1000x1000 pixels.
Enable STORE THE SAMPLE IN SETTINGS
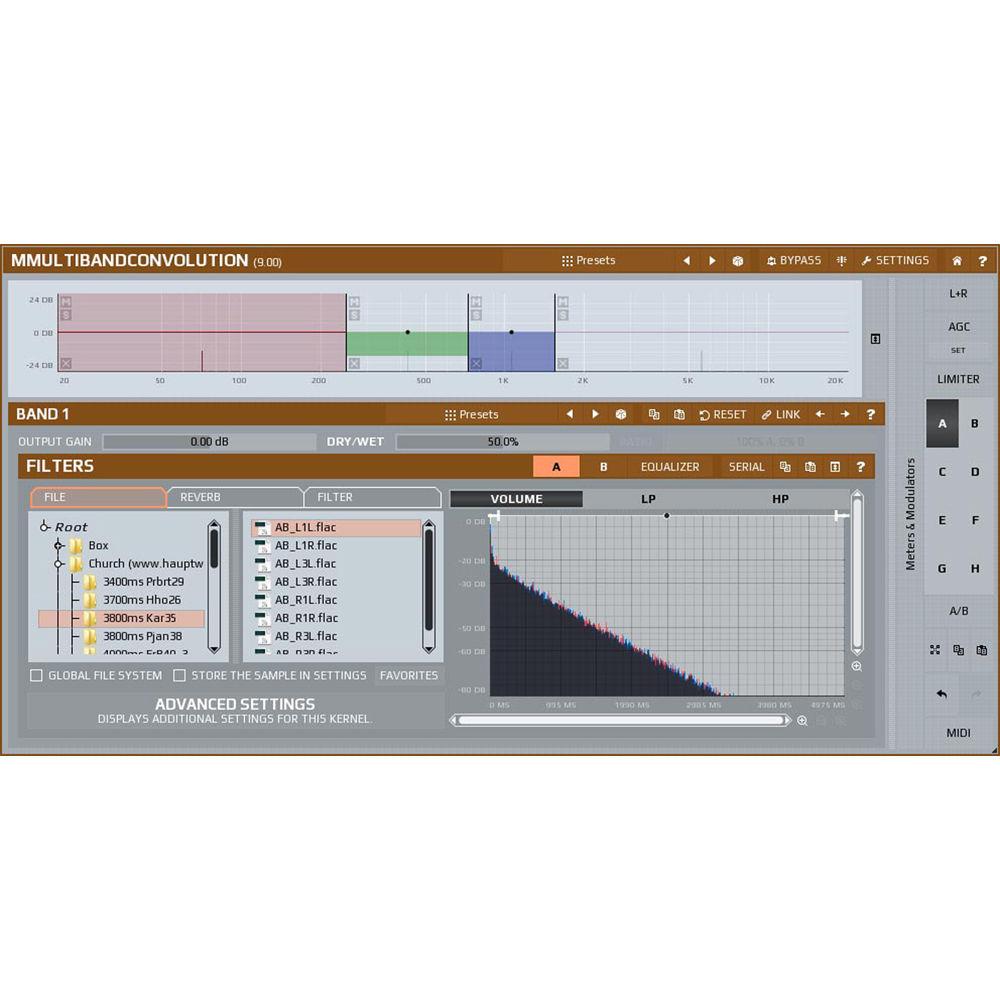(181, 675)
